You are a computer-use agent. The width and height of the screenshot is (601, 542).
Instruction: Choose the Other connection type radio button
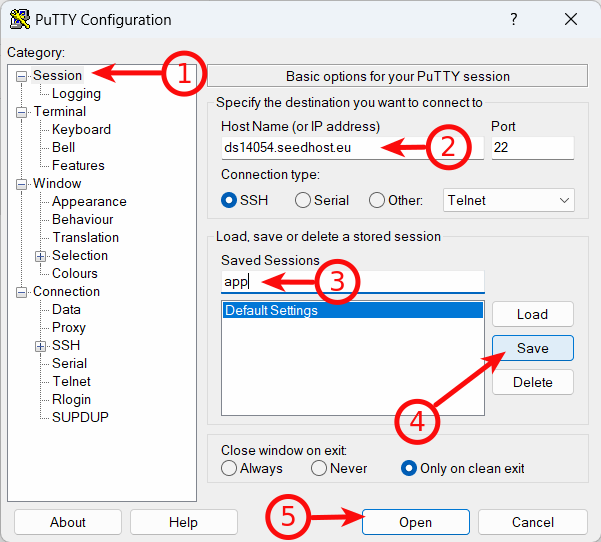pos(377,200)
